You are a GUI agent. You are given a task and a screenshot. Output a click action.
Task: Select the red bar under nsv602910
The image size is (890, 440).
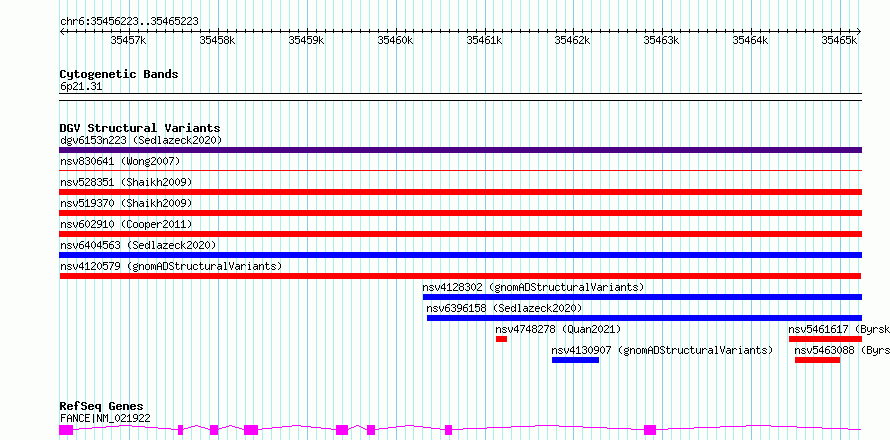[x=460, y=234]
